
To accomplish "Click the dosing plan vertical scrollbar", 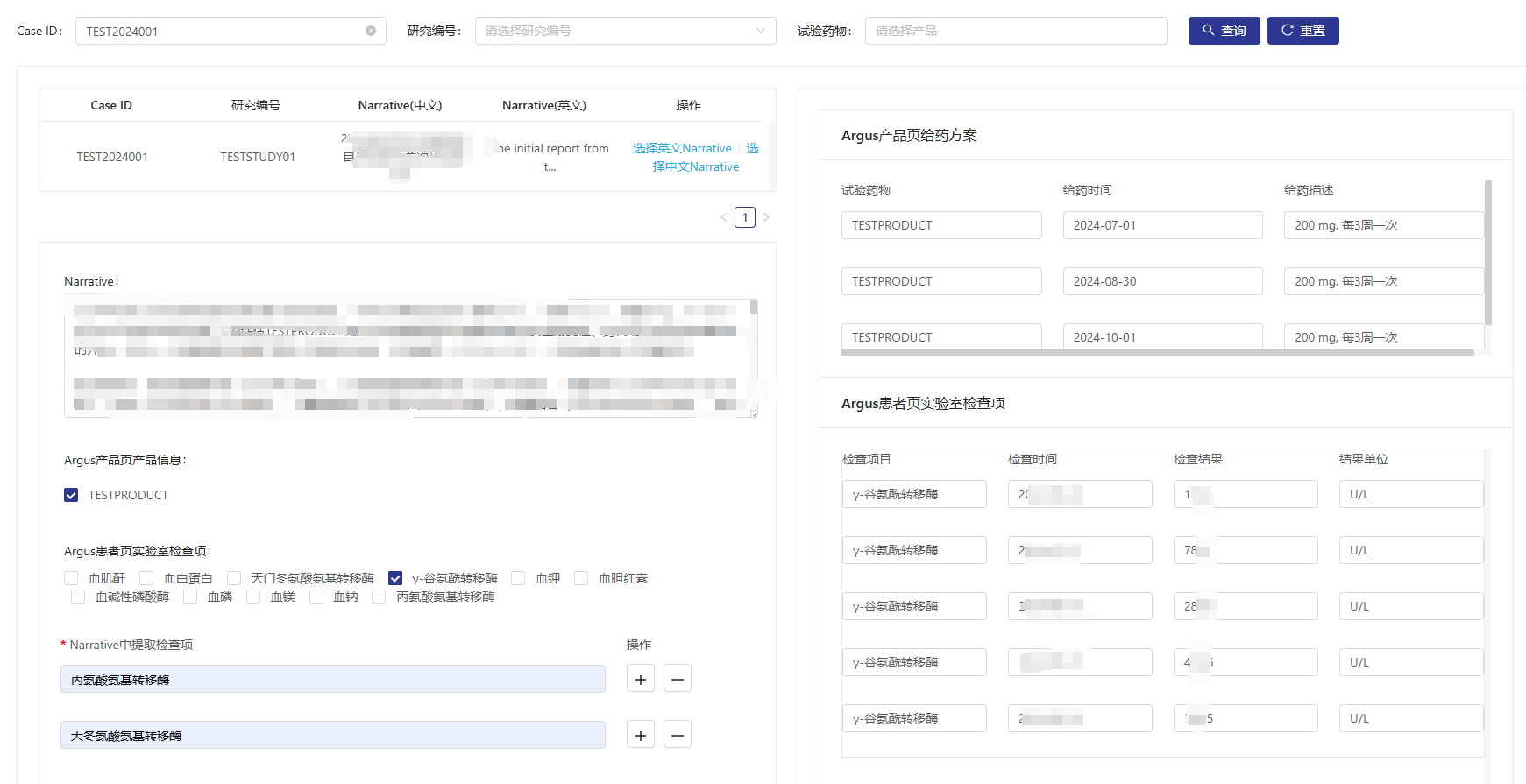I will [x=1488, y=252].
